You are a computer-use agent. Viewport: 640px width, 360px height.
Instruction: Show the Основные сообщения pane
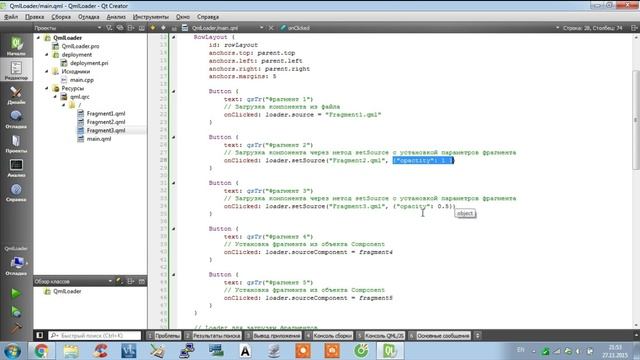(439, 336)
